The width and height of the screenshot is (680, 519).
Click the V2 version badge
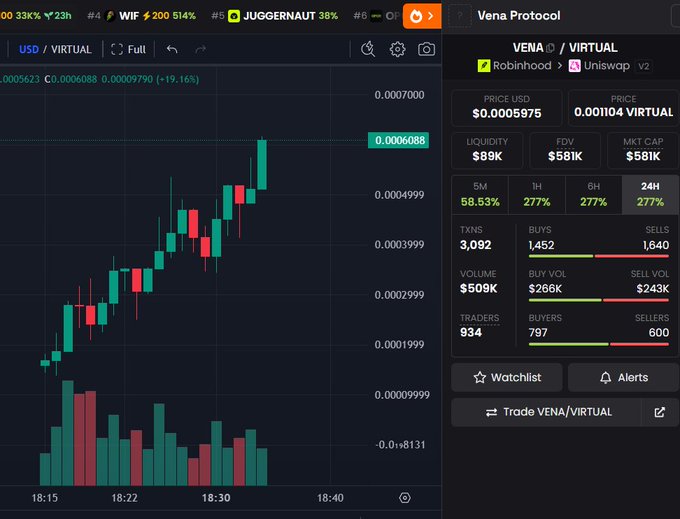point(644,66)
